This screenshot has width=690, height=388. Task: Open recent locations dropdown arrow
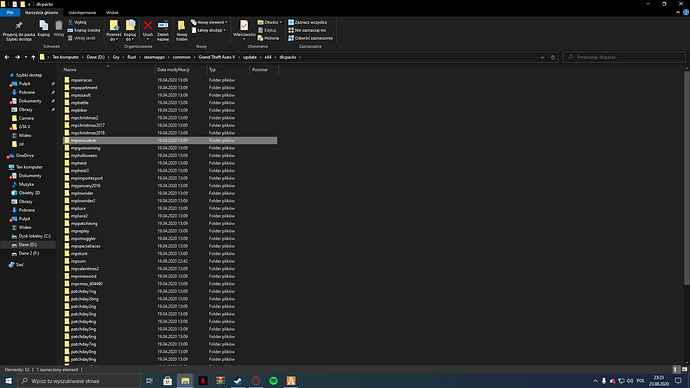point(26,57)
